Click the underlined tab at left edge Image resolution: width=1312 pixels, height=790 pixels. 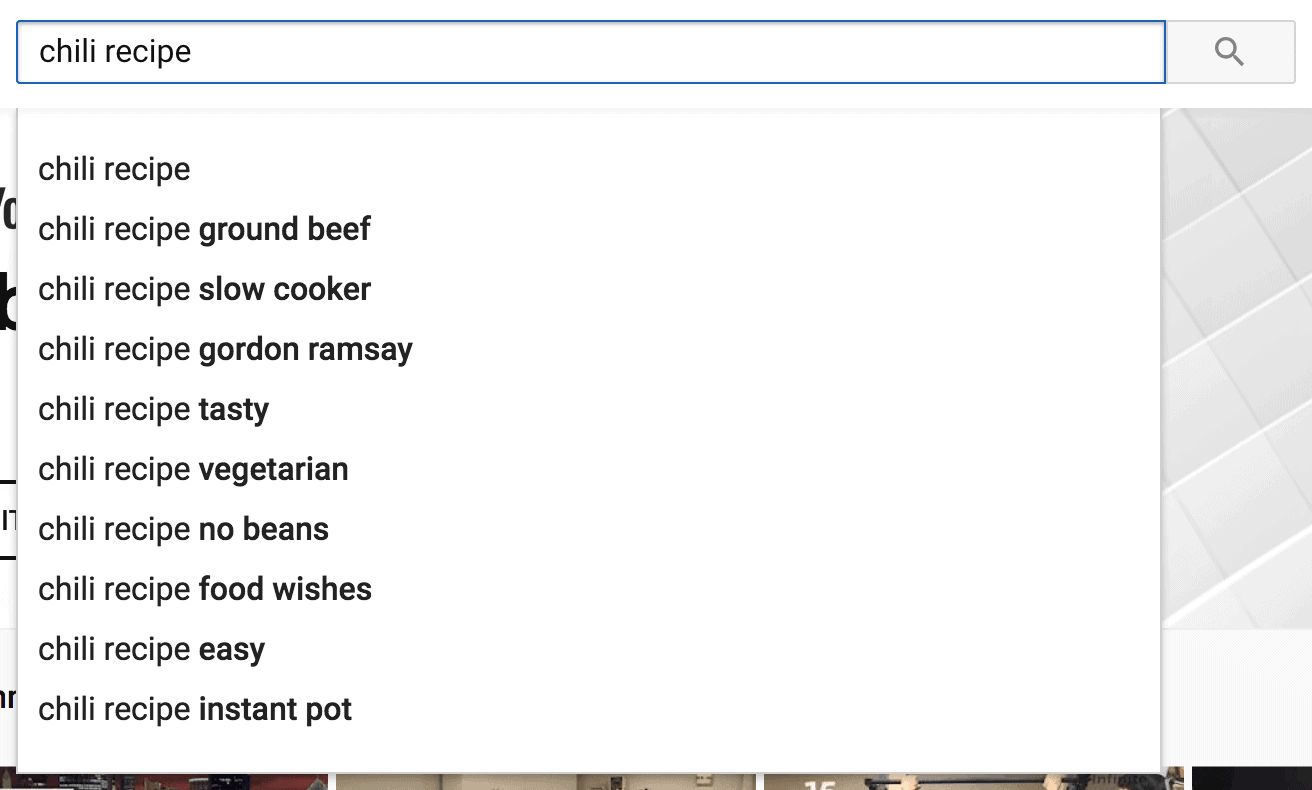(8, 519)
